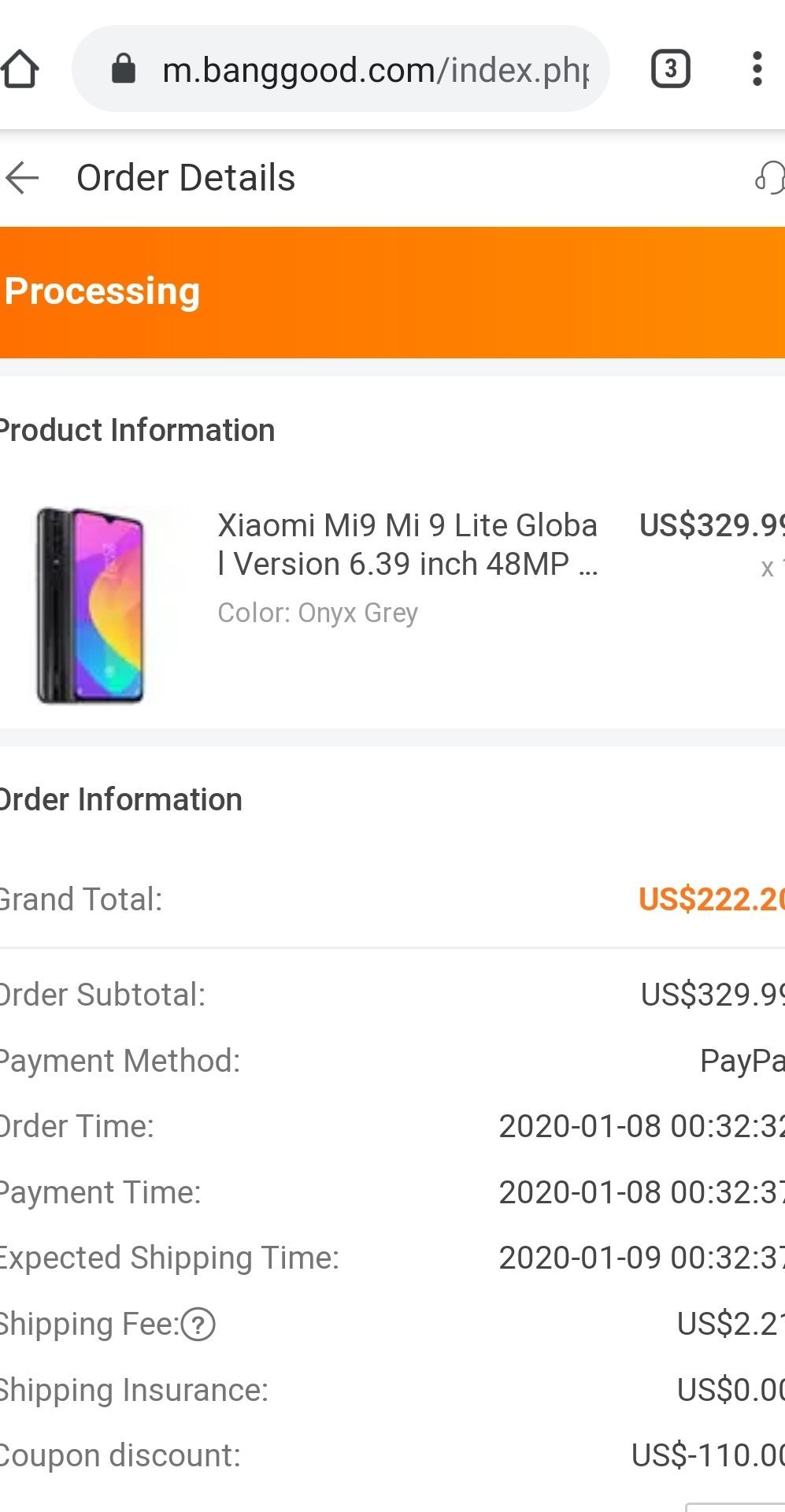Tap the browser home icon
The height and width of the screenshot is (1512, 785).
click(21, 69)
